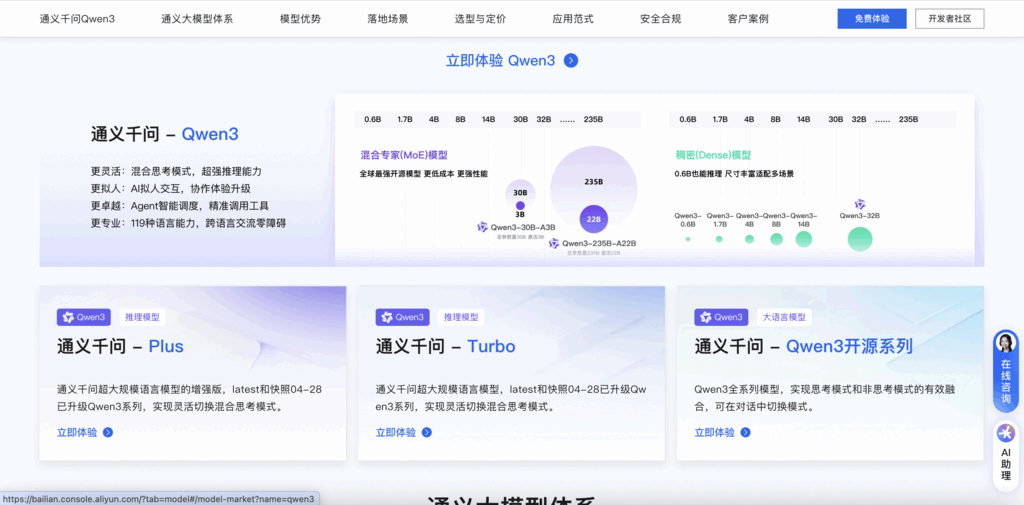Image resolution: width=1024 pixels, height=505 pixels.
Task: Click 推理模型 tag in Turbo card
Action: coord(460,318)
